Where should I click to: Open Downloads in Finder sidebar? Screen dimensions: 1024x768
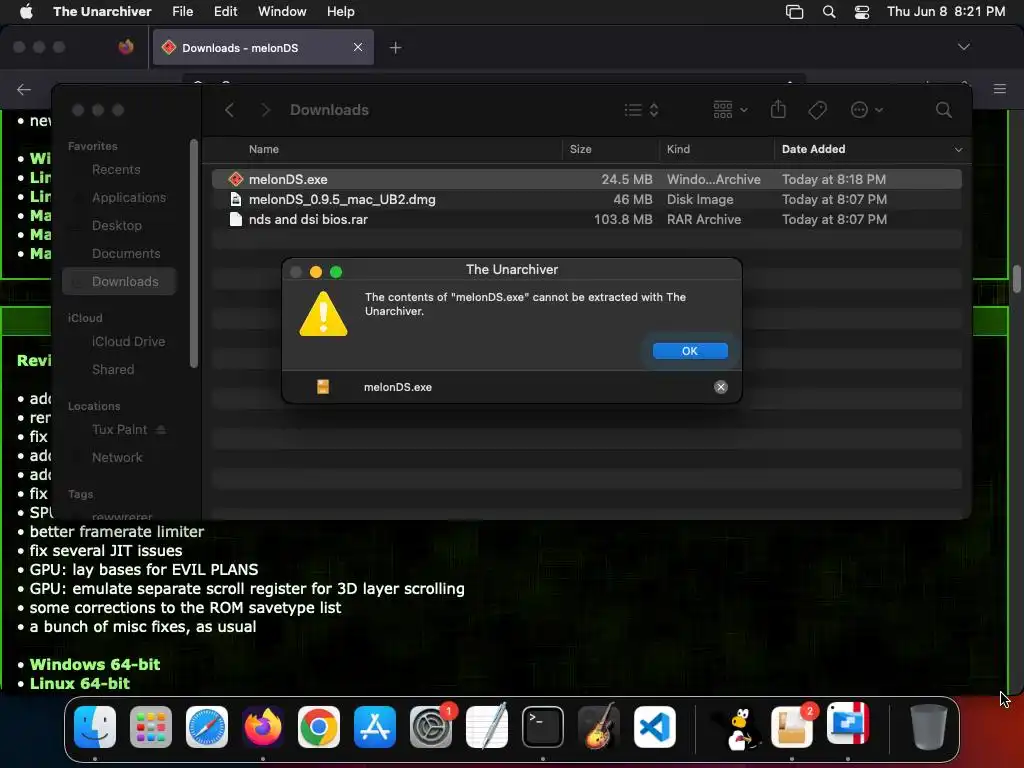coord(120,281)
